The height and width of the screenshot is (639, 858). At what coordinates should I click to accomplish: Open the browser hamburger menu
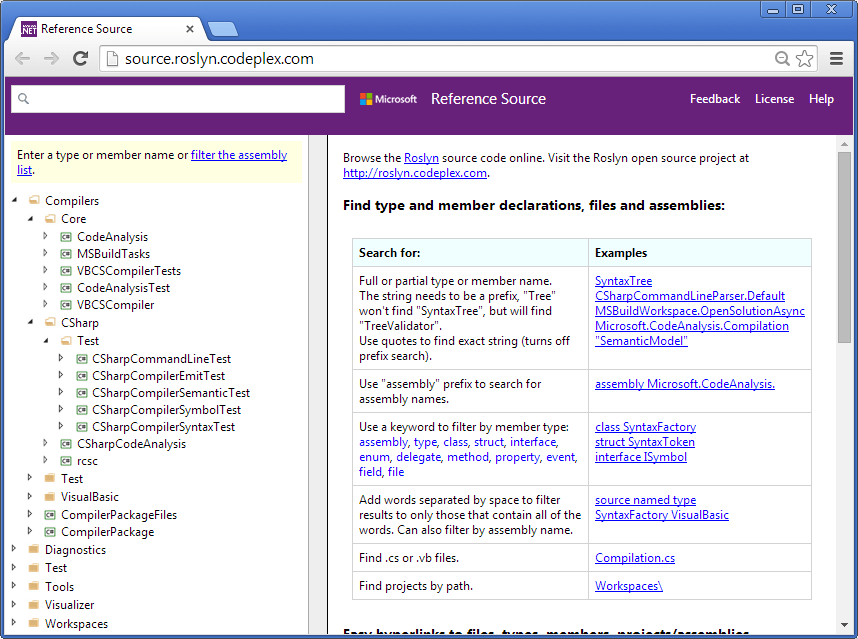click(x=837, y=58)
